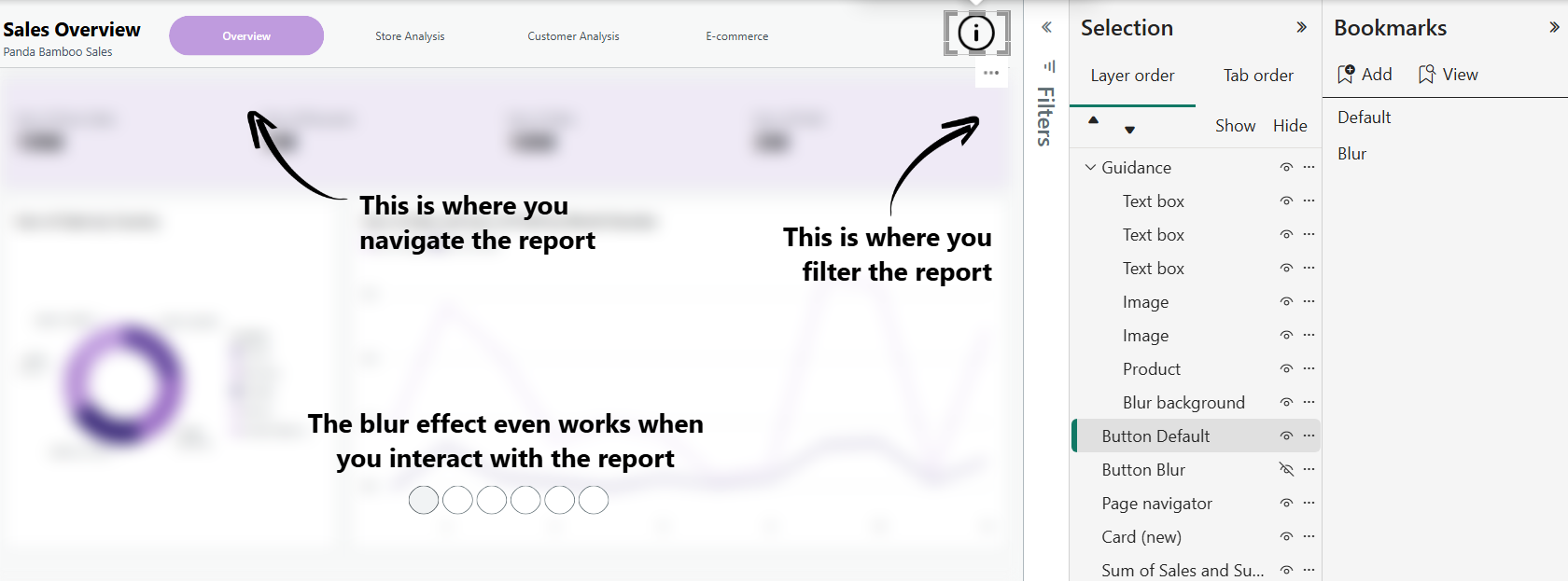Viewport: 1568px width, 581px height.
Task: Open the visual's more options ellipsis
Action: click(991, 73)
